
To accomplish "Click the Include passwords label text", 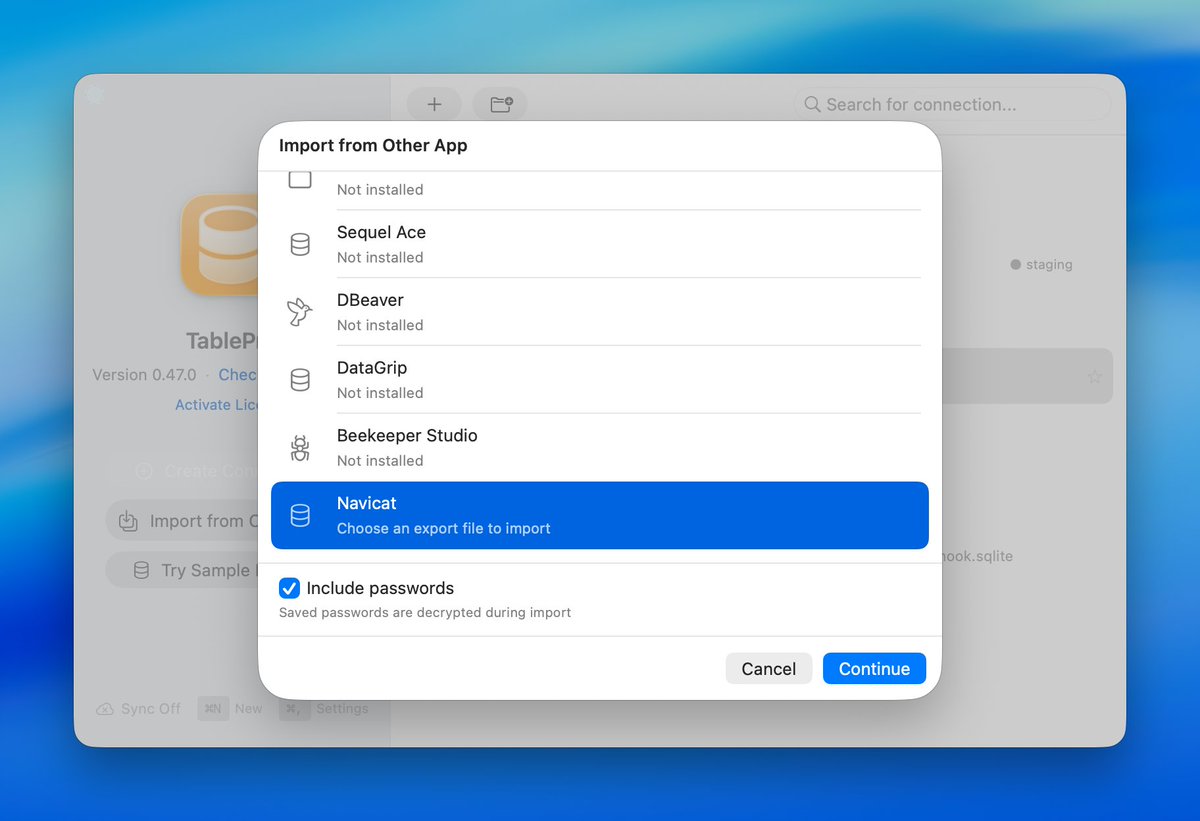I will pyautogui.click(x=380, y=588).
